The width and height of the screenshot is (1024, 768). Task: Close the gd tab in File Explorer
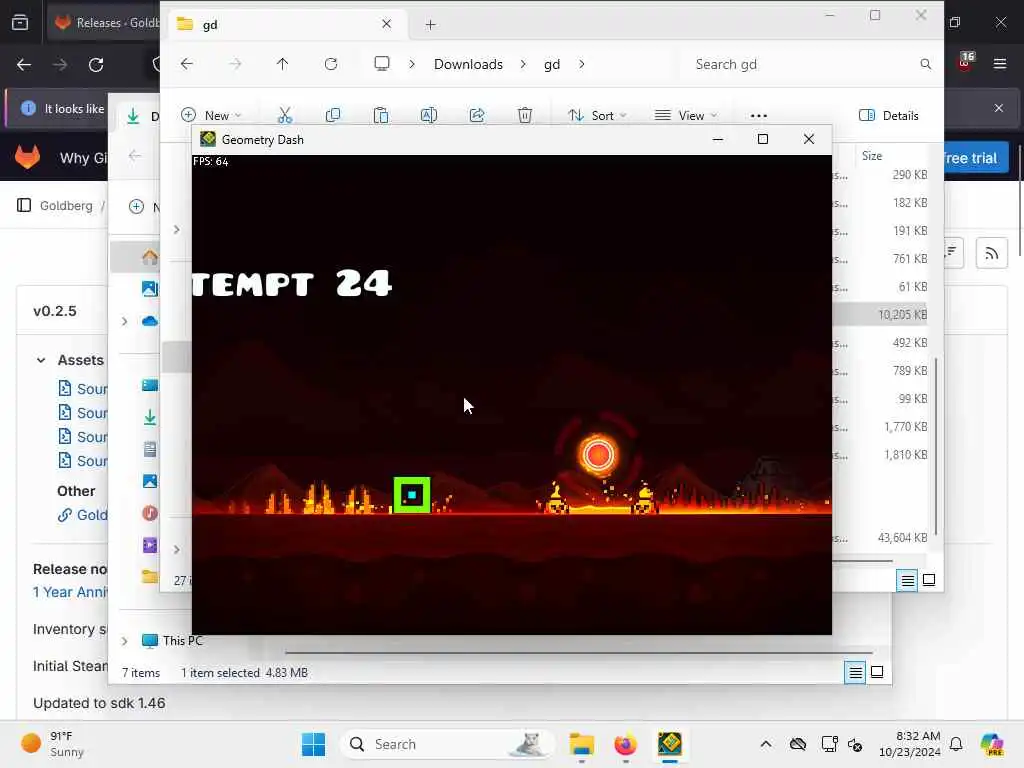pyautogui.click(x=387, y=24)
